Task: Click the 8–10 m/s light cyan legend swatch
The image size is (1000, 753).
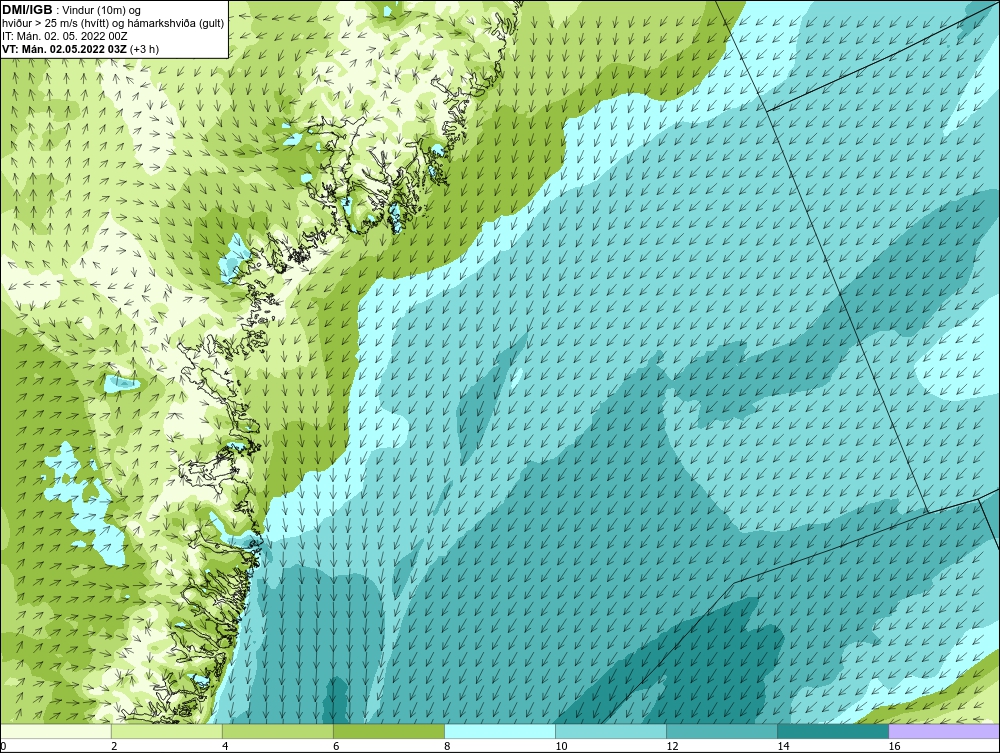Action: click(x=500, y=731)
